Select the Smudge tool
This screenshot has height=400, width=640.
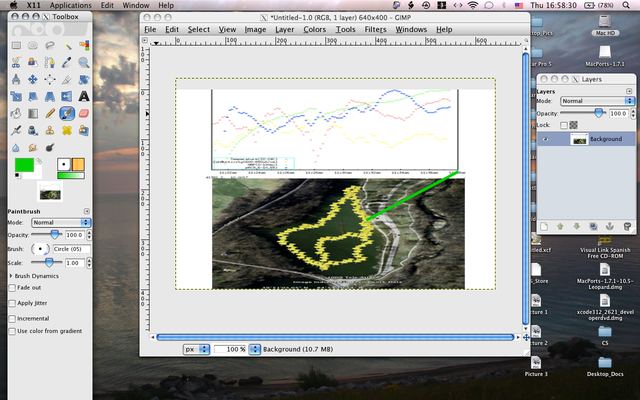point(33,147)
